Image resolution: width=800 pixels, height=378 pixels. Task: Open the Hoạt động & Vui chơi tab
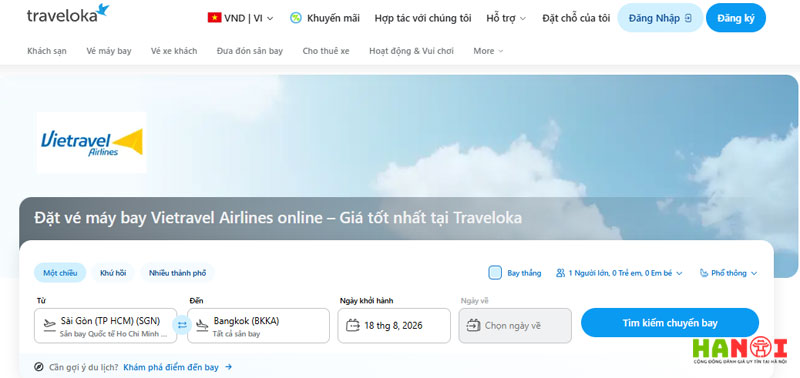pyautogui.click(x=411, y=51)
